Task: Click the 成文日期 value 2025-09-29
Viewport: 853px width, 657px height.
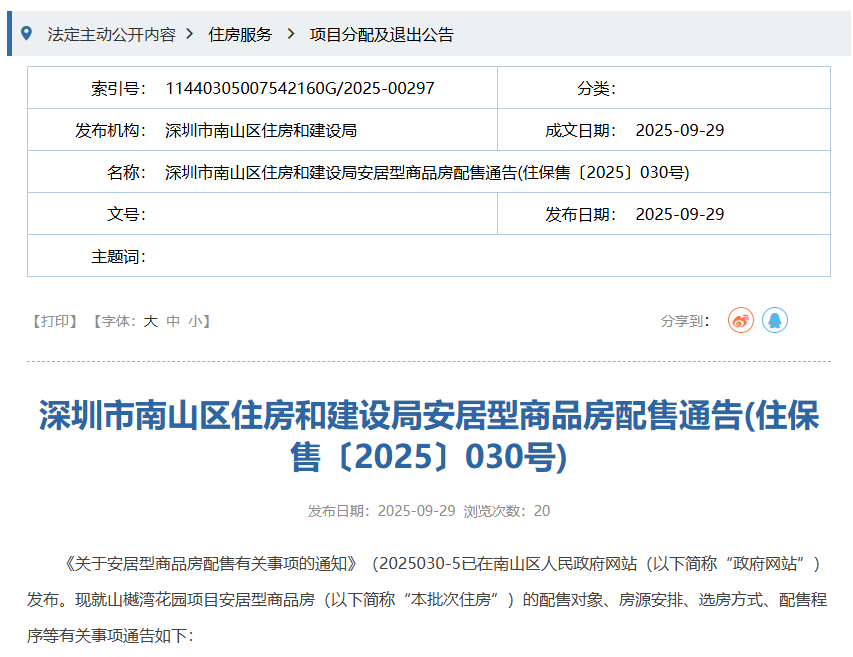Action: 679,130
